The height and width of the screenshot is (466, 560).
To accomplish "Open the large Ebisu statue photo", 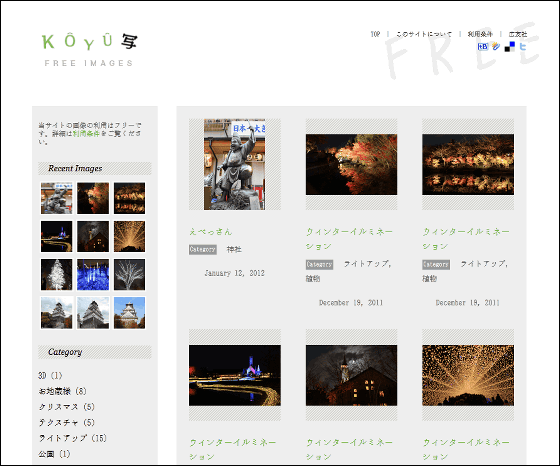I will point(234,164).
